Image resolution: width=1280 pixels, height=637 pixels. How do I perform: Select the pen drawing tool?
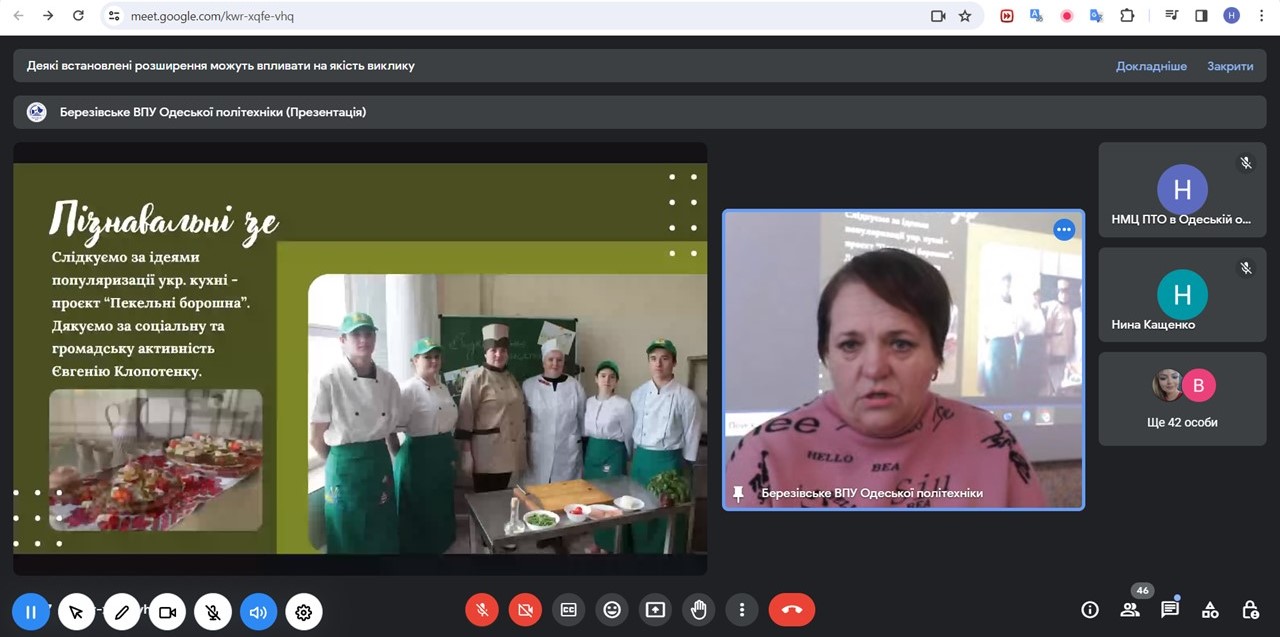122,612
